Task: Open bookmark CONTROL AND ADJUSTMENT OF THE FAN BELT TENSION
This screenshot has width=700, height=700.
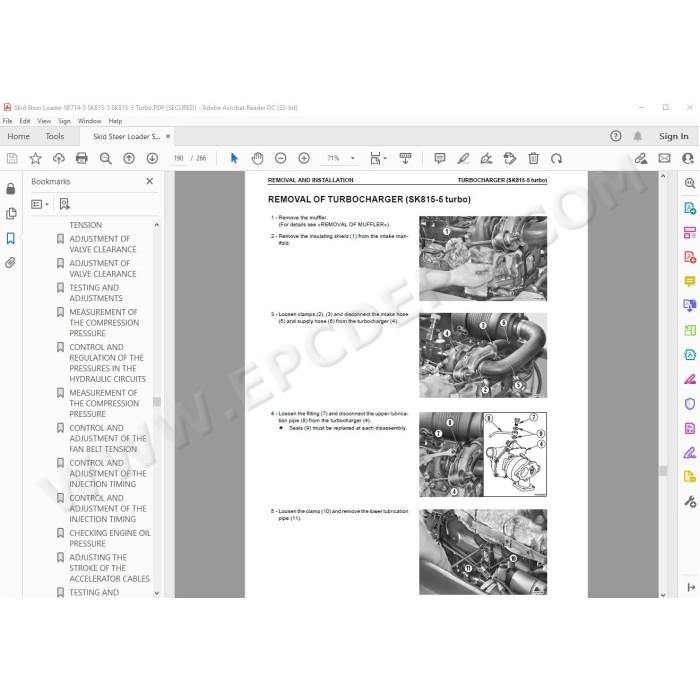Action: pyautogui.click(x=108, y=438)
